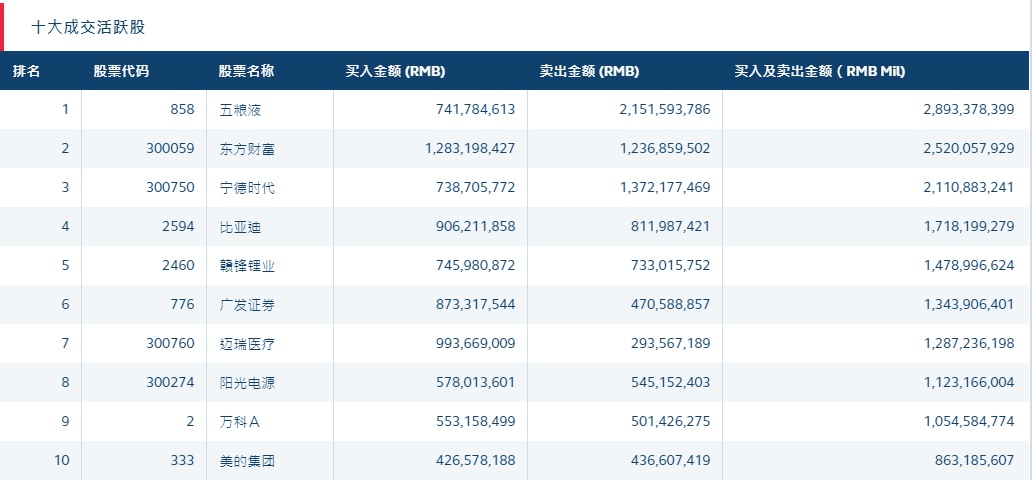Click total amount 2,893,378,399

tap(969, 109)
